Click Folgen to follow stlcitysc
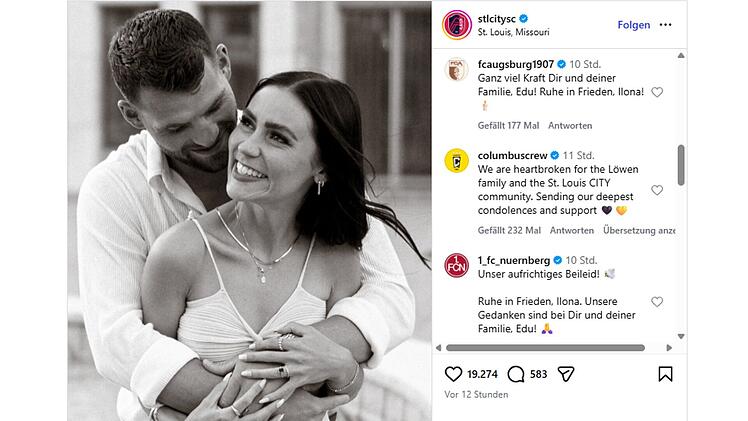 (634, 25)
